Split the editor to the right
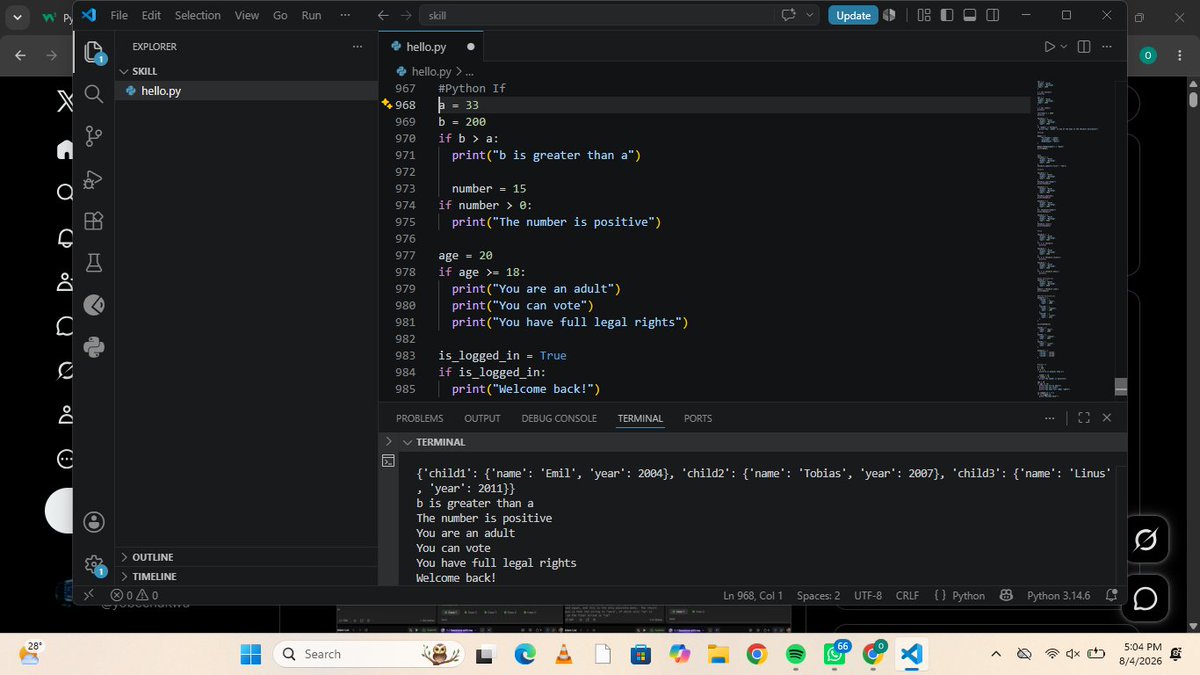The width and height of the screenshot is (1200, 675). [x=1084, y=47]
